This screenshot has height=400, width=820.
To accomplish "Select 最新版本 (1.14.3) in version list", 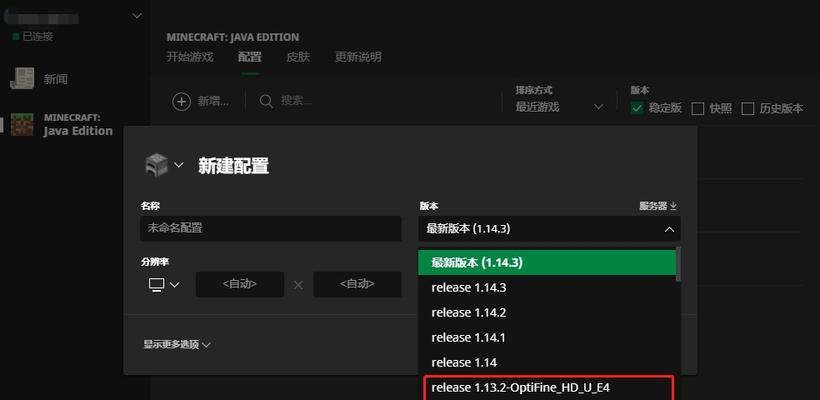I will click(x=547, y=262).
